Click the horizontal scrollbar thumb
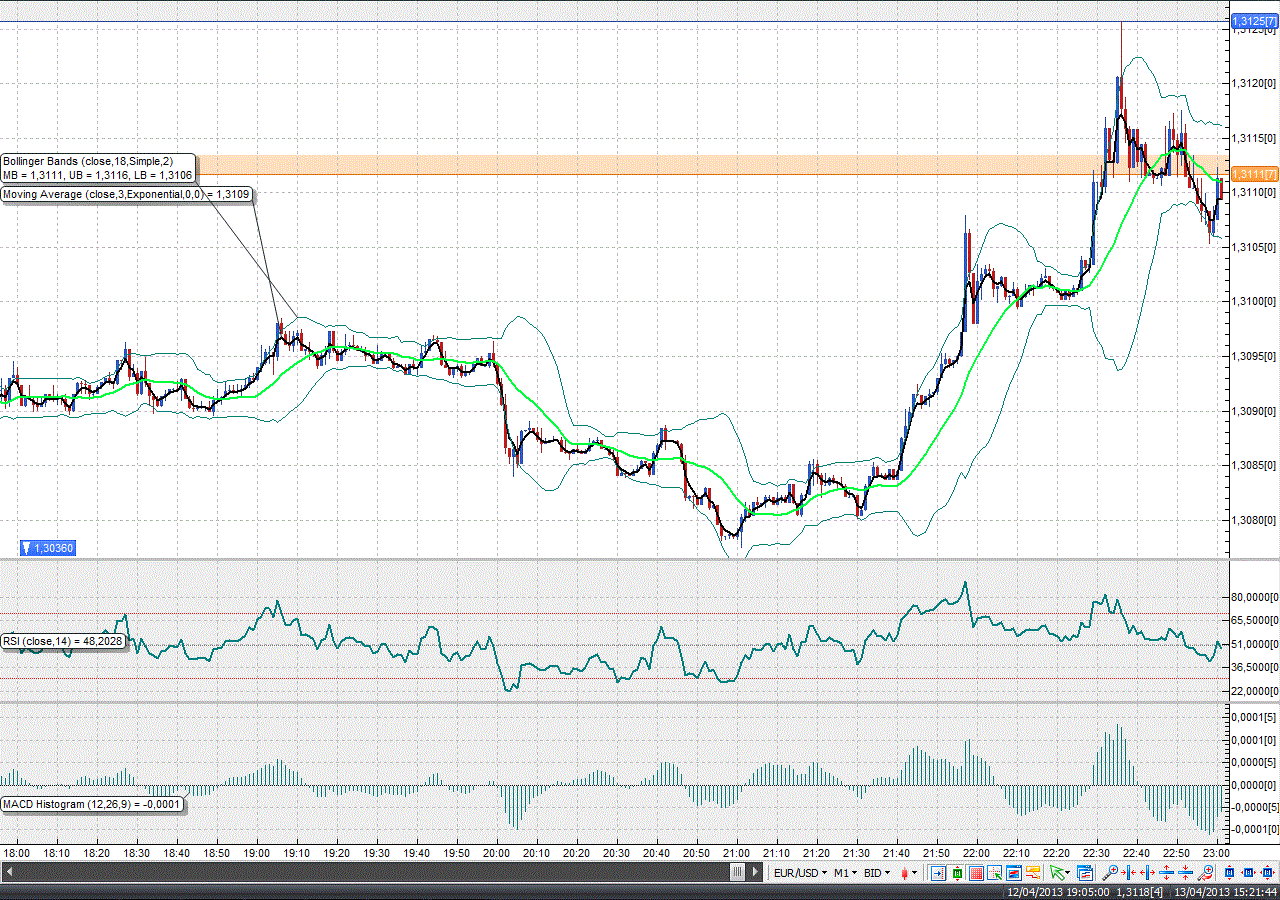The height and width of the screenshot is (900, 1280). pyautogui.click(x=738, y=873)
